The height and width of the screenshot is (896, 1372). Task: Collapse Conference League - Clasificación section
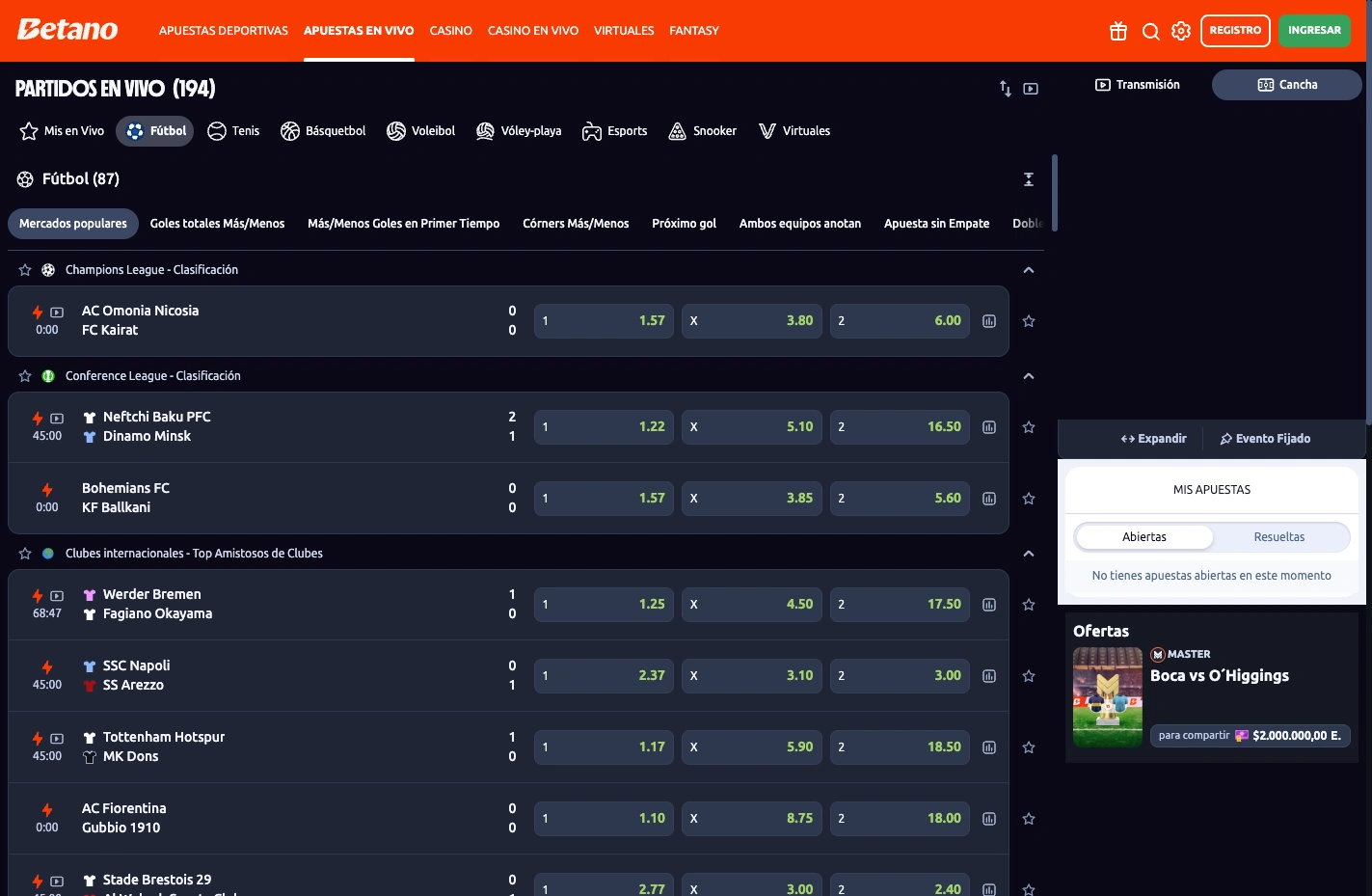1029,376
